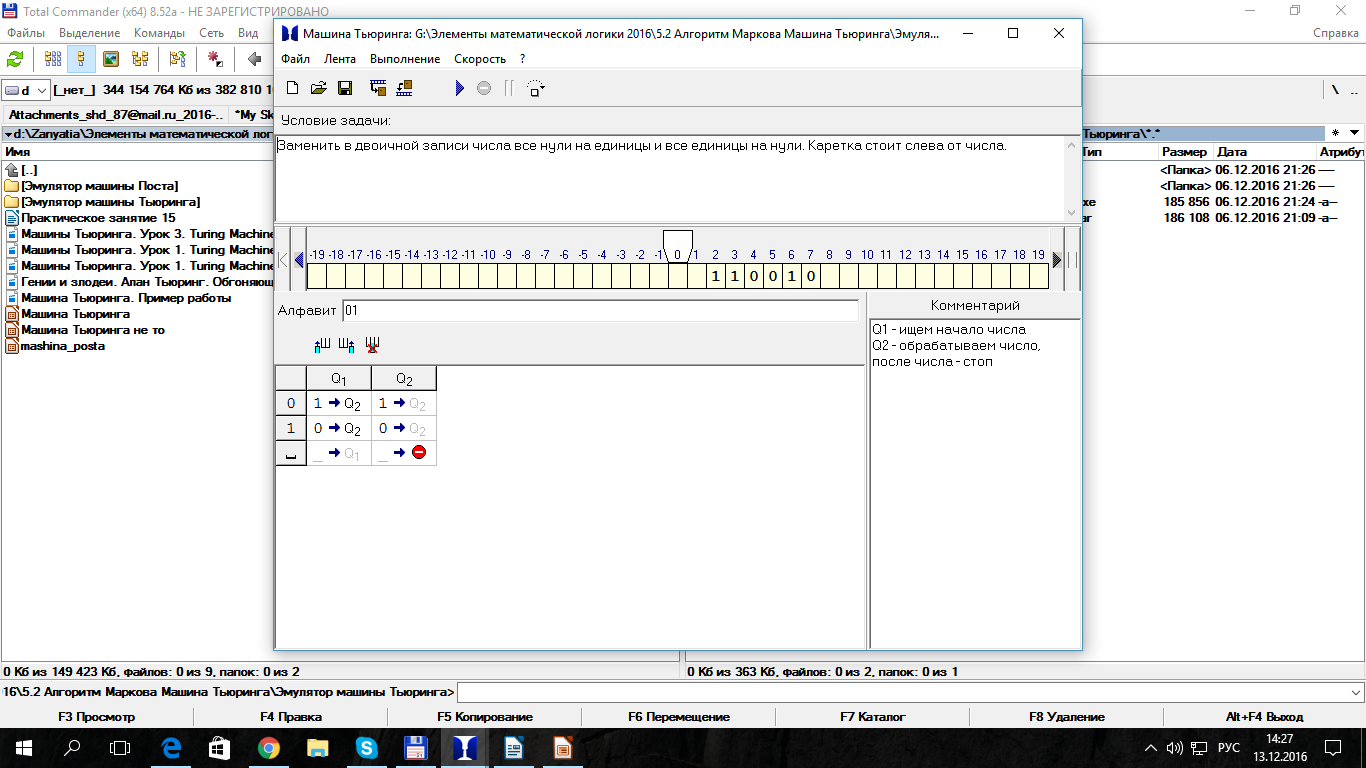Open Skype from the taskbar
This screenshot has height=768, width=1366.
click(x=366, y=747)
